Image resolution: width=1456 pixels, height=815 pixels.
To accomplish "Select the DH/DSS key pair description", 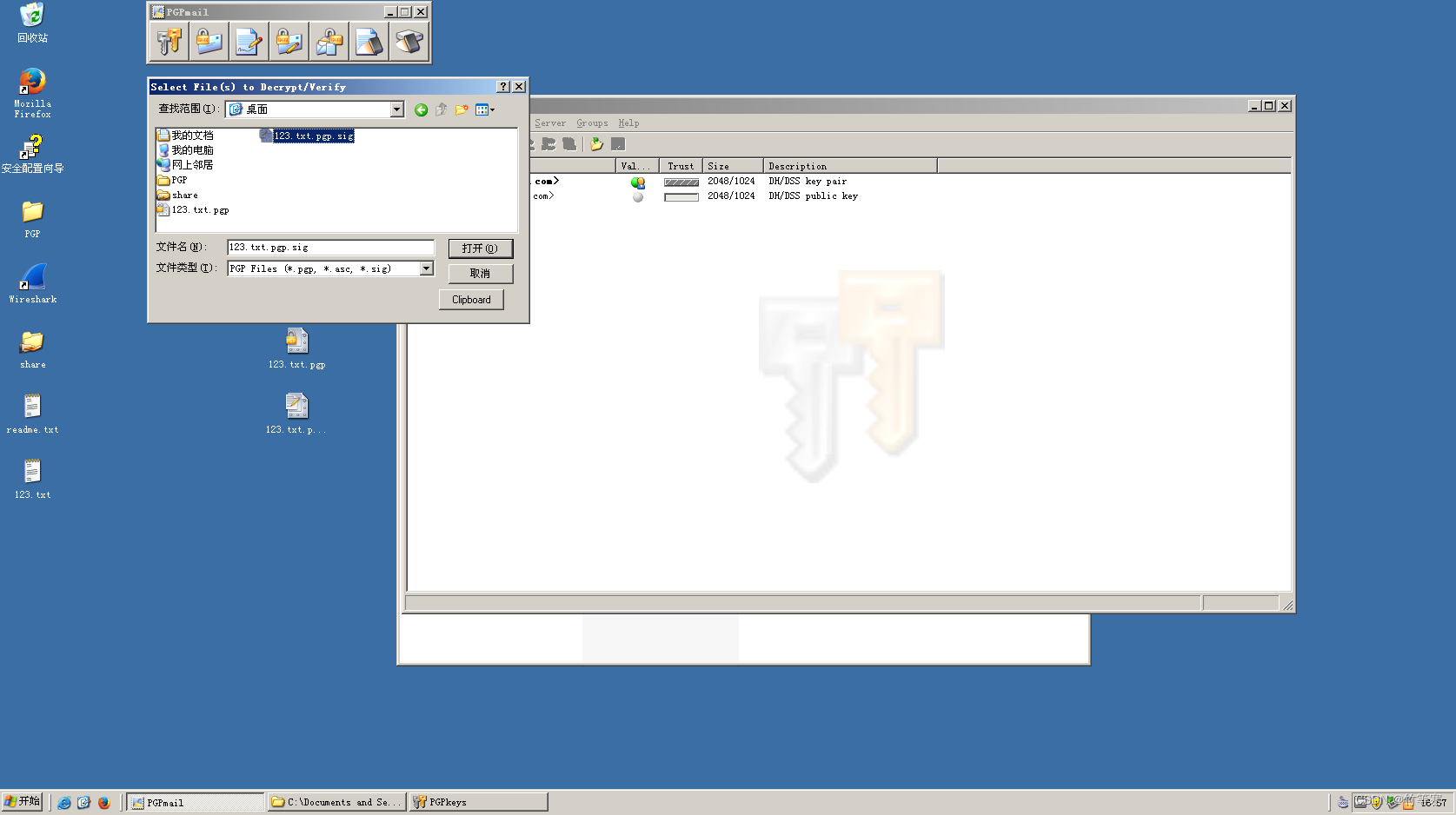I will coord(808,182).
